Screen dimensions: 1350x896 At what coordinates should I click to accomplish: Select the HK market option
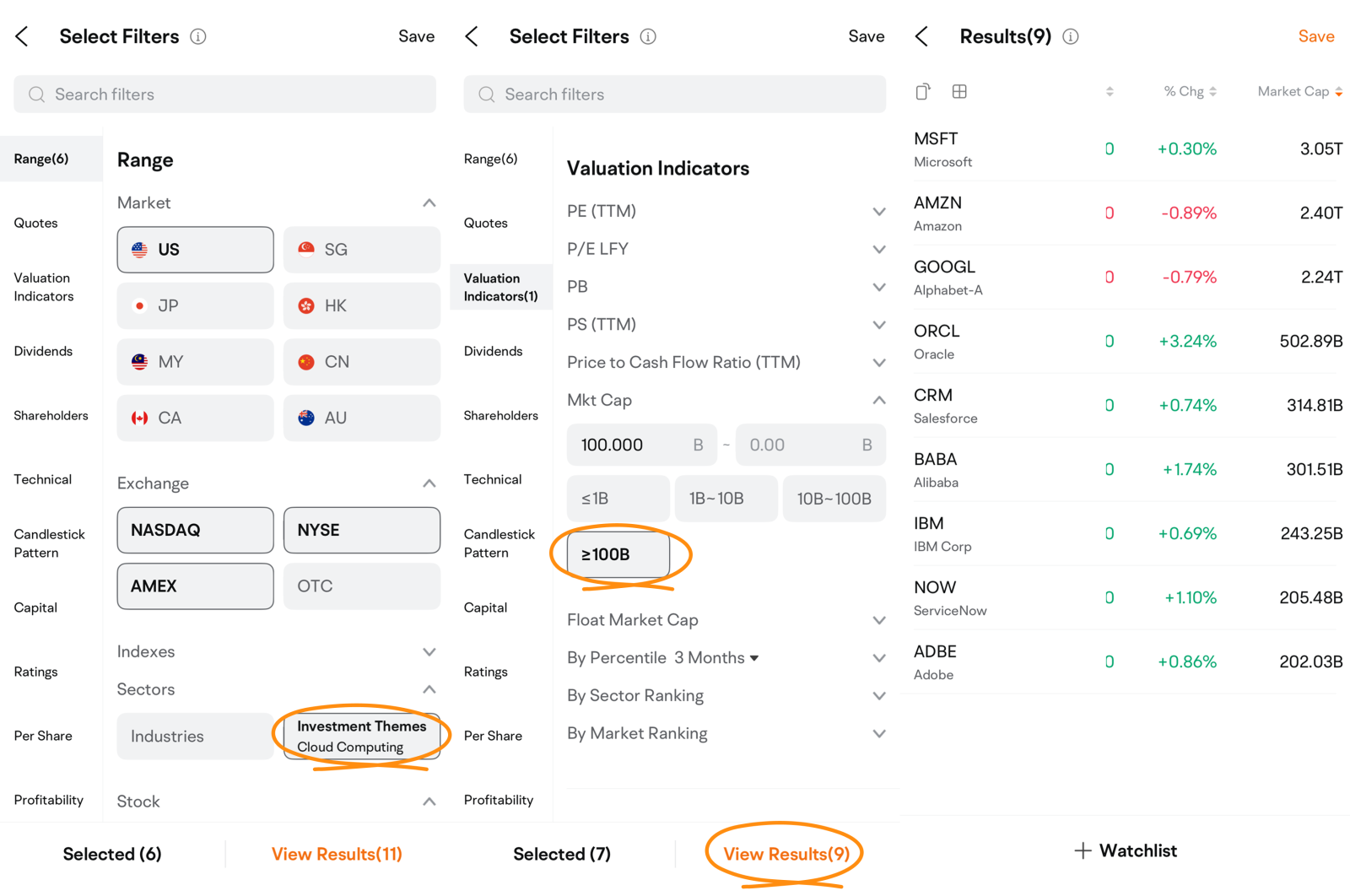362,305
